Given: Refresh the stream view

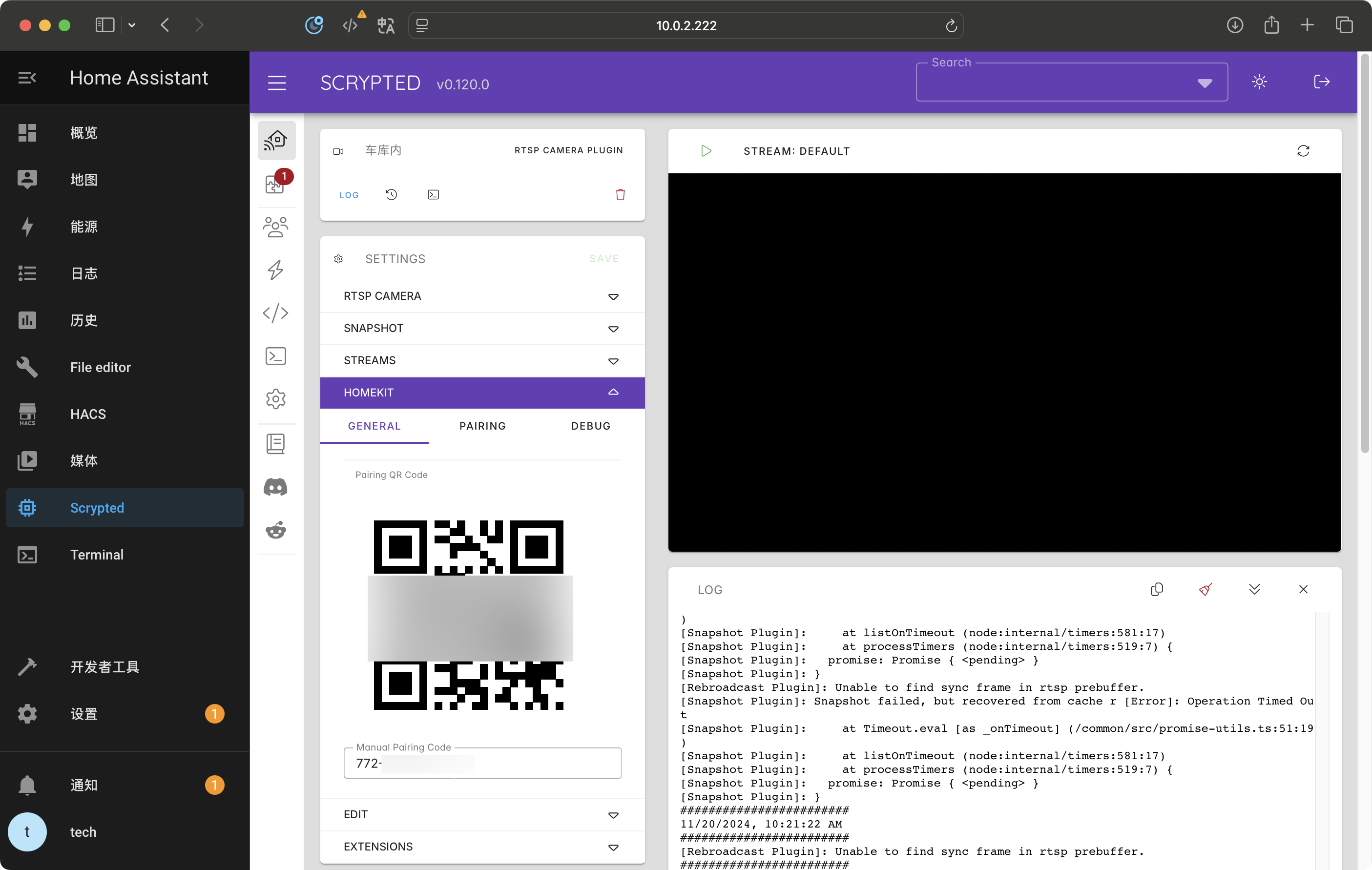Looking at the screenshot, I should point(1303,151).
